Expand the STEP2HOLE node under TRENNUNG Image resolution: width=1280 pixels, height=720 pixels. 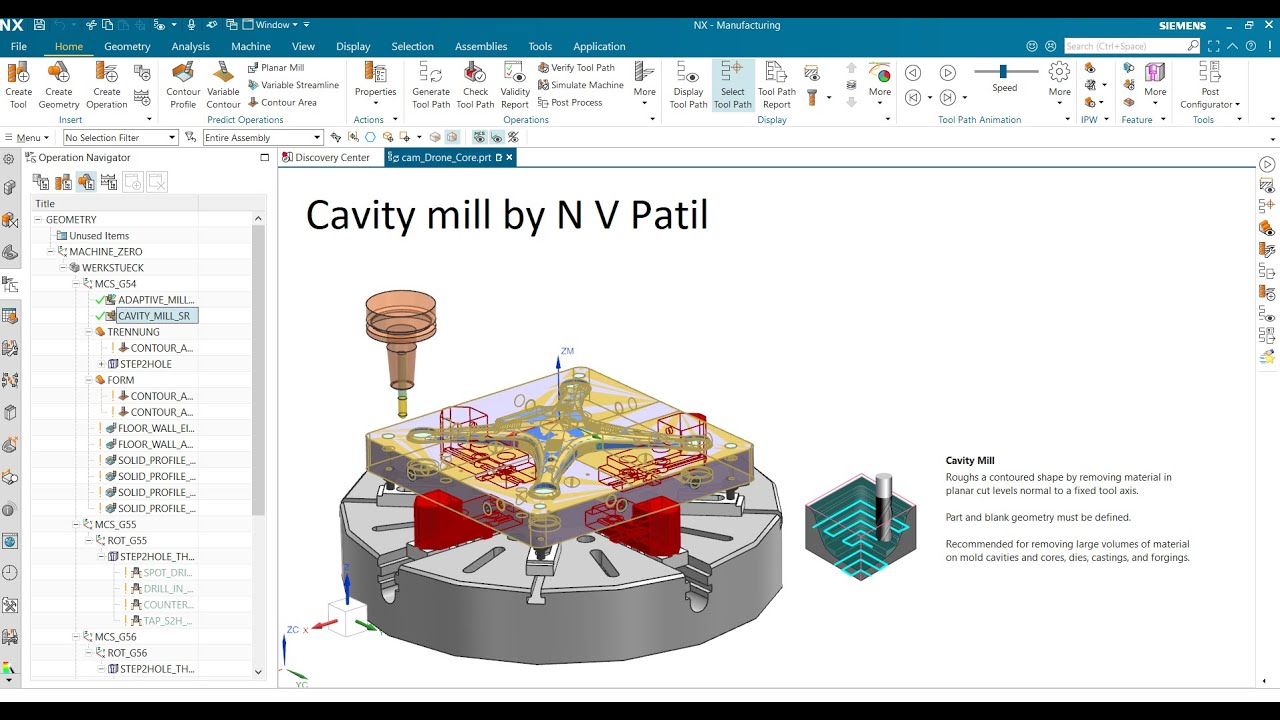(101, 364)
